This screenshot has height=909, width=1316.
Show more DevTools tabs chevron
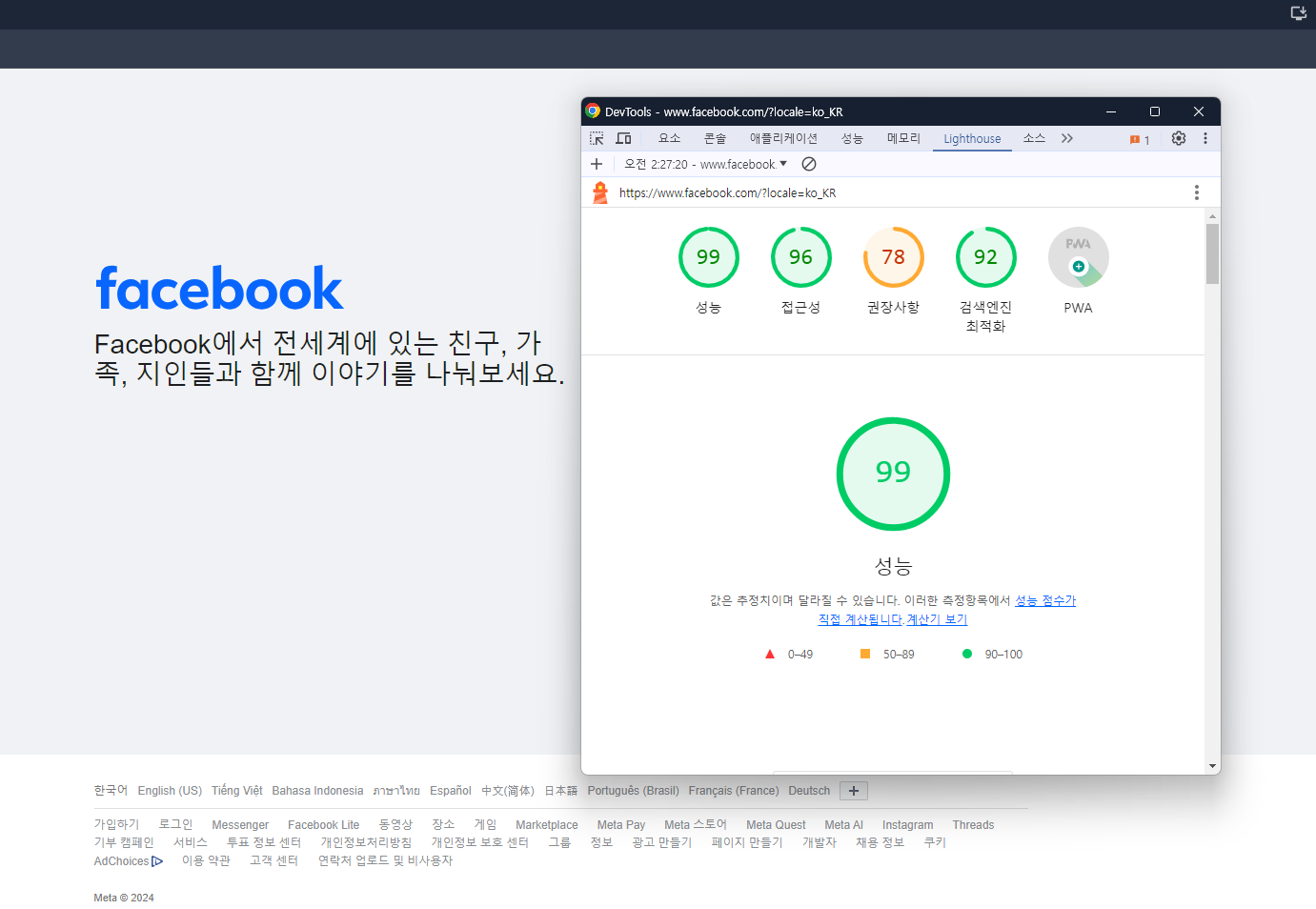[1067, 138]
